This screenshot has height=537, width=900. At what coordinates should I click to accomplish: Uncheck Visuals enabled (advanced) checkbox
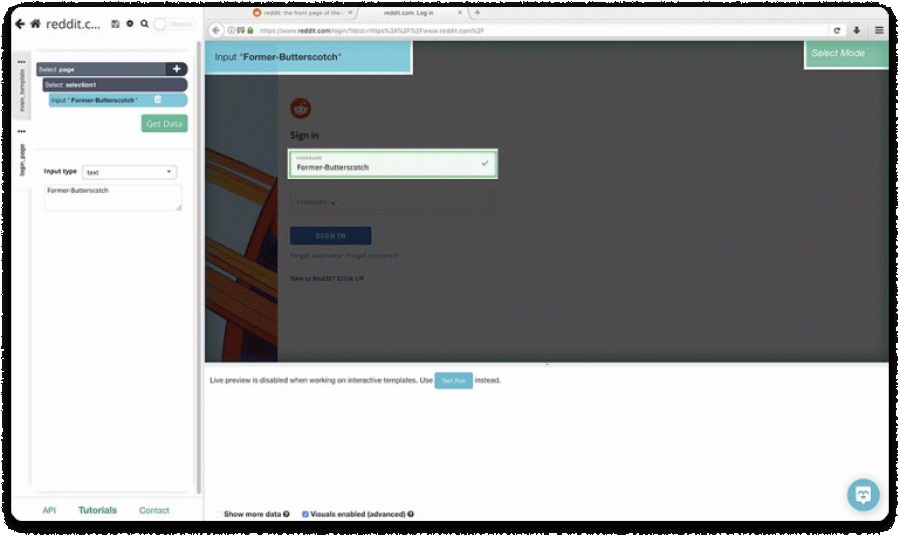point(305,514)
